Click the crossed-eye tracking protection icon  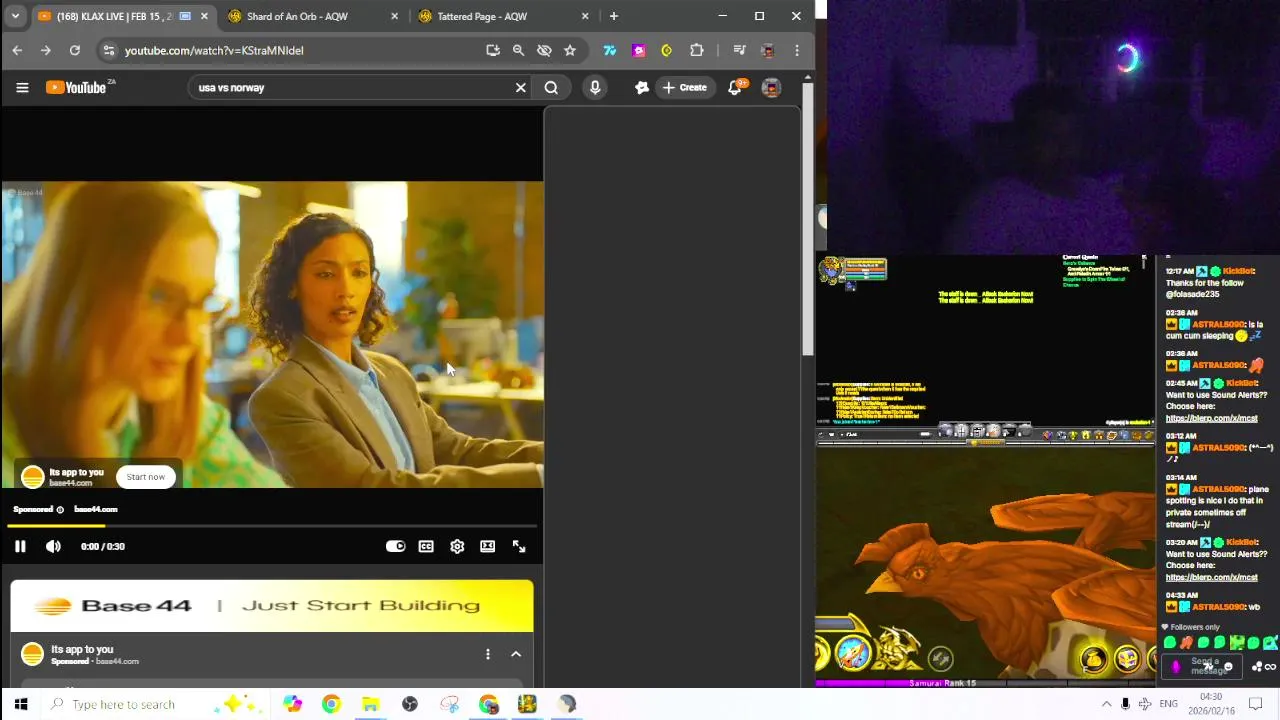(x=544, y=50)
